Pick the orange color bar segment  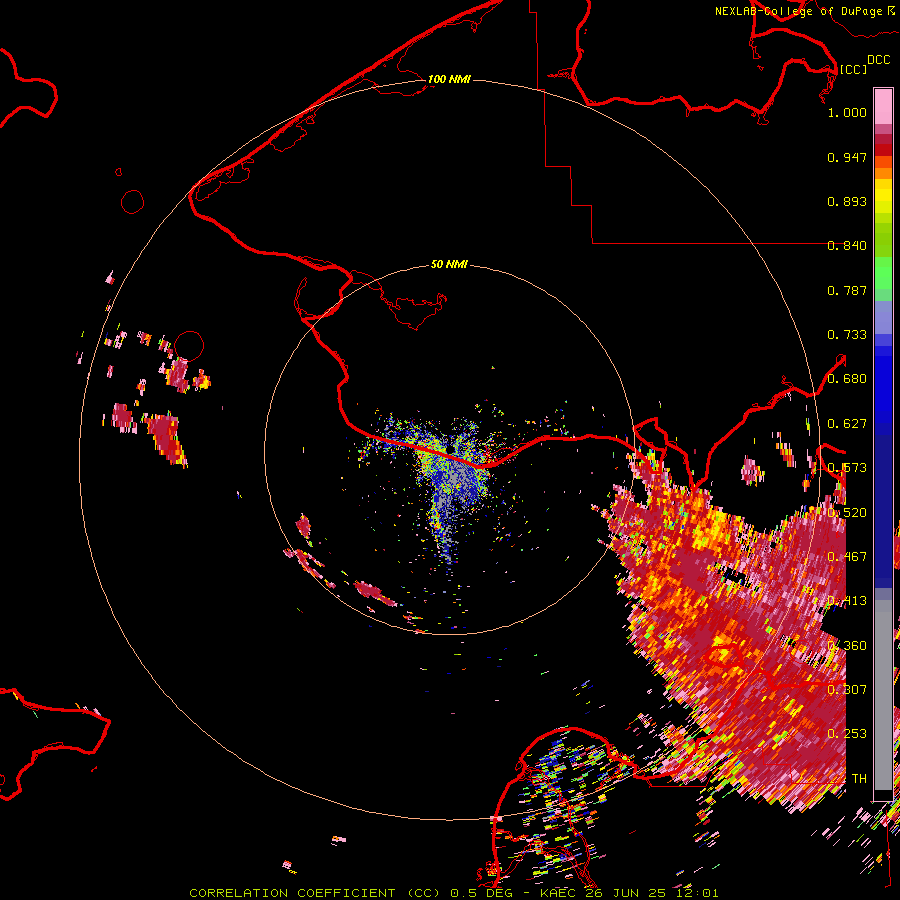(x=883, y=173)
